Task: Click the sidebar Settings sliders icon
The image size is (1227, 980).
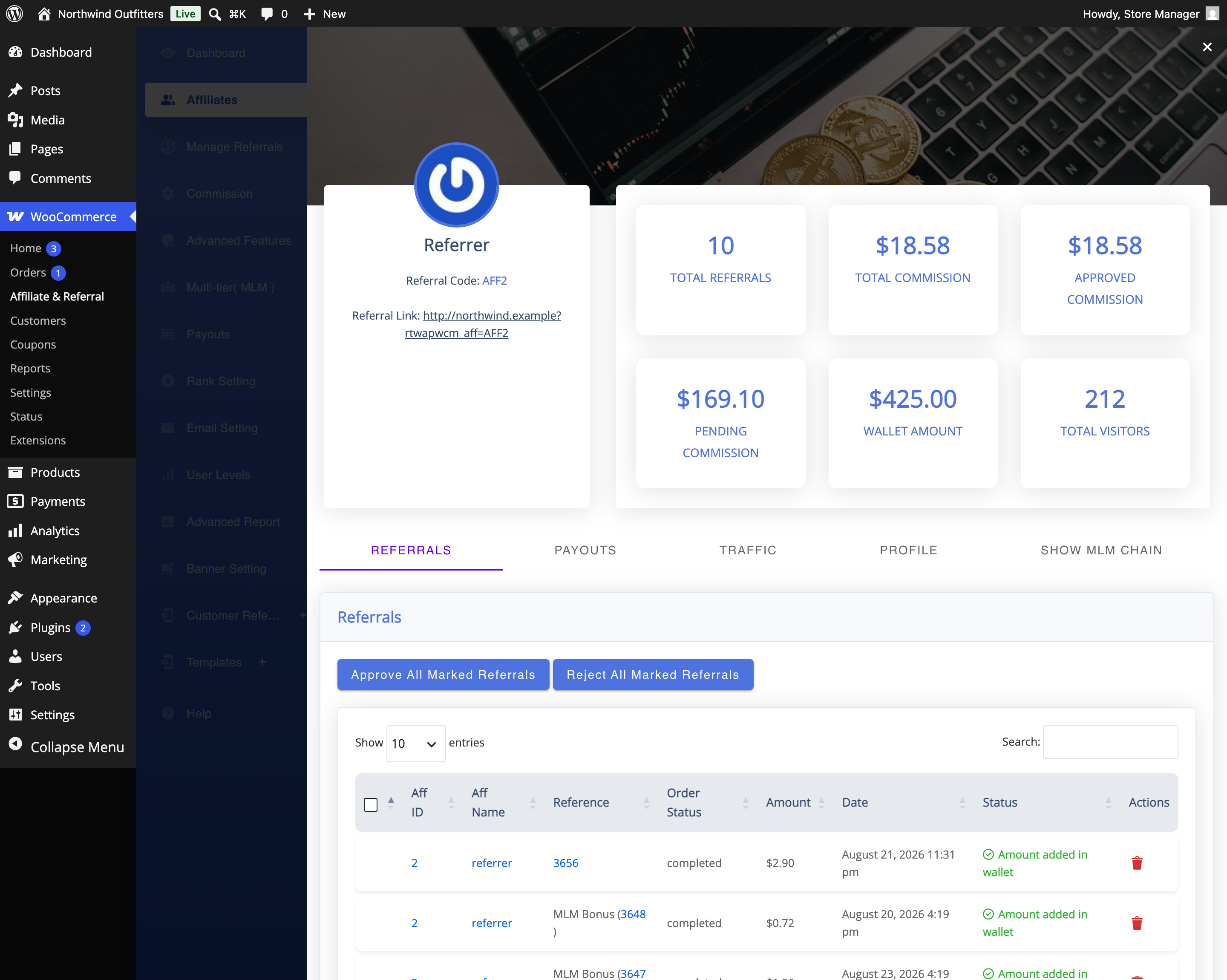Action: (x=15, y=714)
